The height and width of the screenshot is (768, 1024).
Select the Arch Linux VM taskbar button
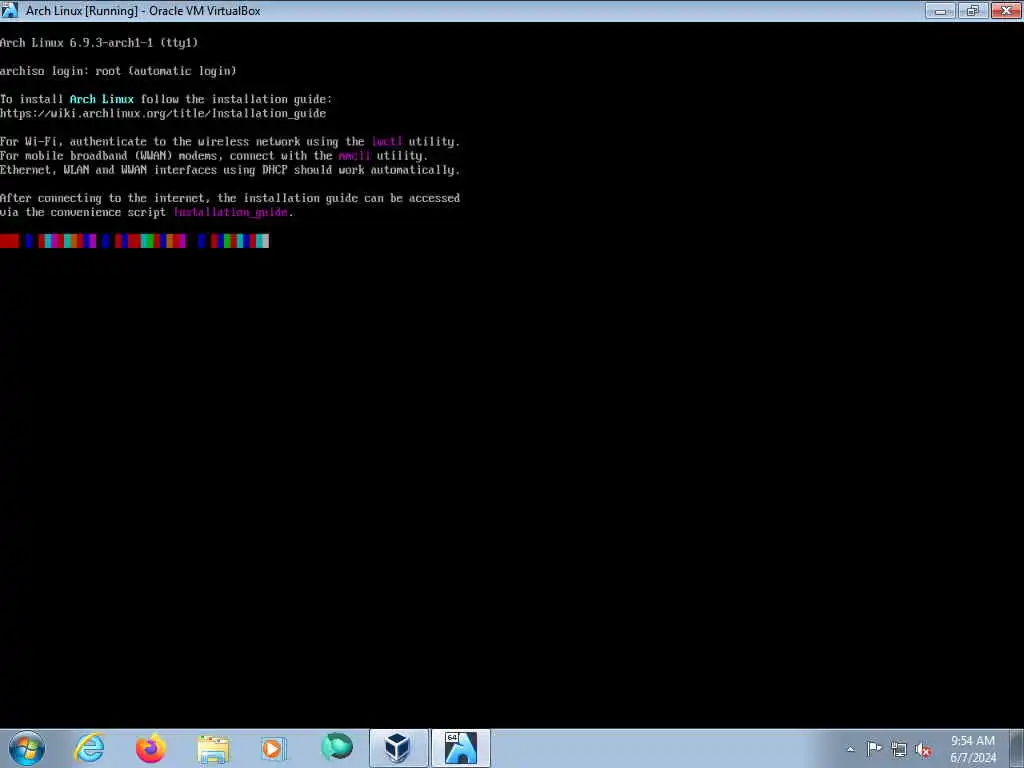pyautogui.click(x=460, y=748)
